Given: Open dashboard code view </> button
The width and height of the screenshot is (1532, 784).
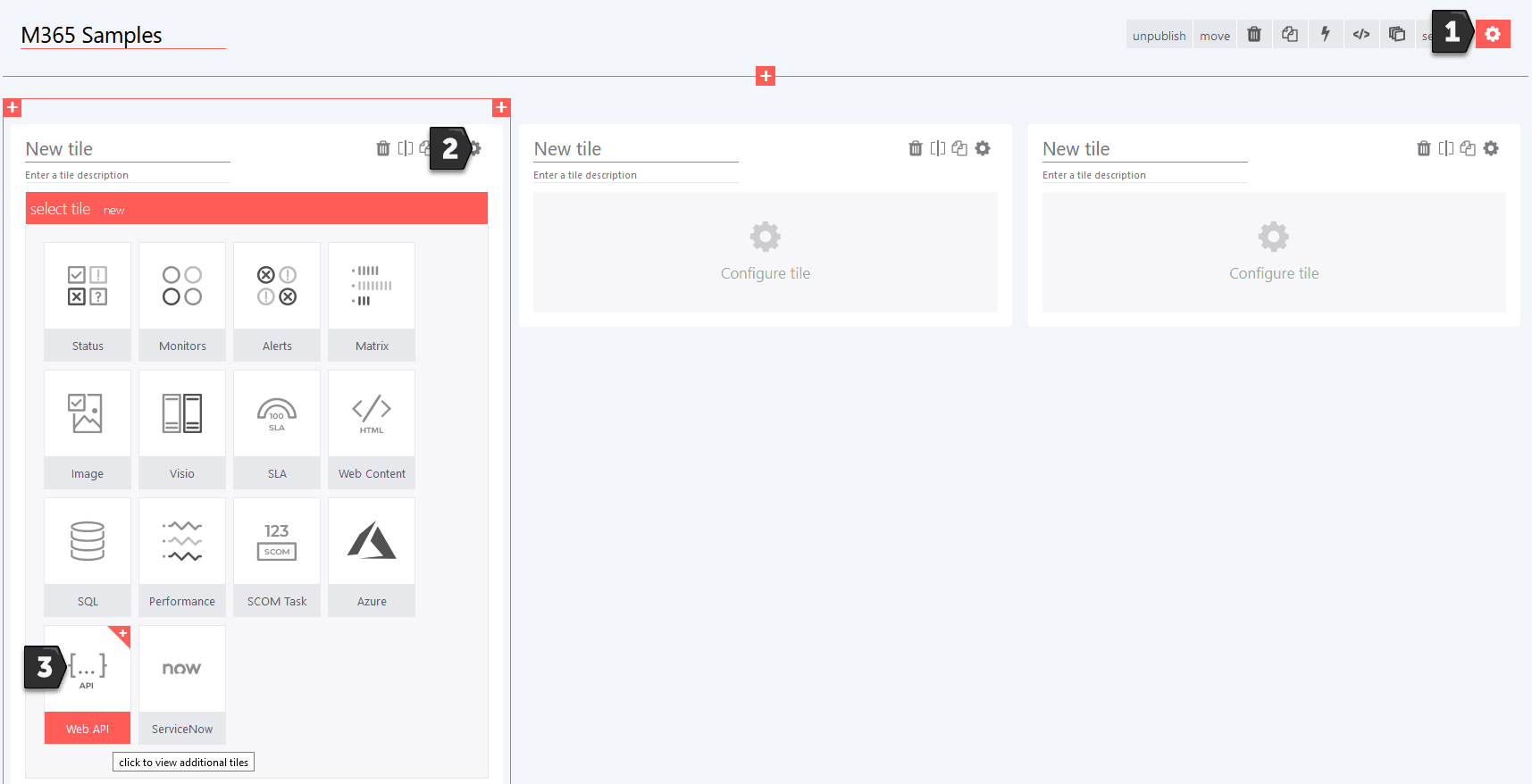Looking at the screenshot, I should tap(1361, 35).
